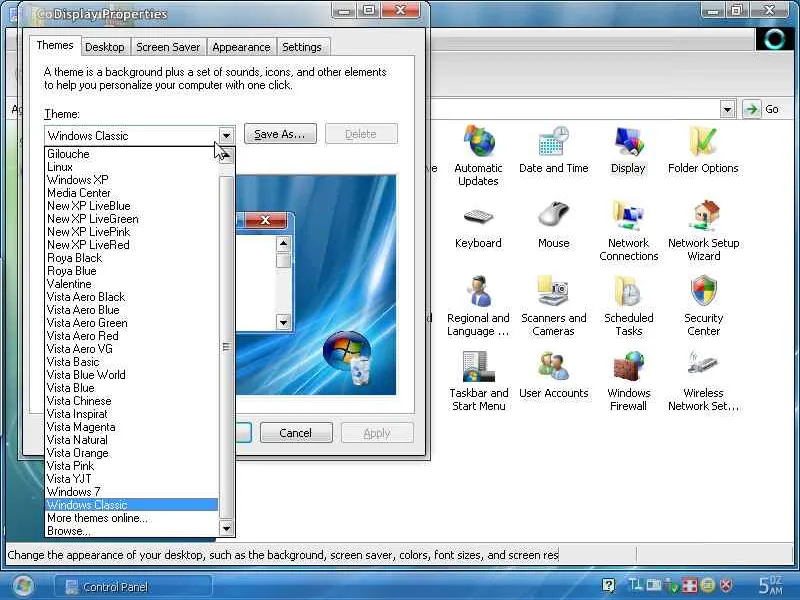Click the Cancel button

pos(296,433)
